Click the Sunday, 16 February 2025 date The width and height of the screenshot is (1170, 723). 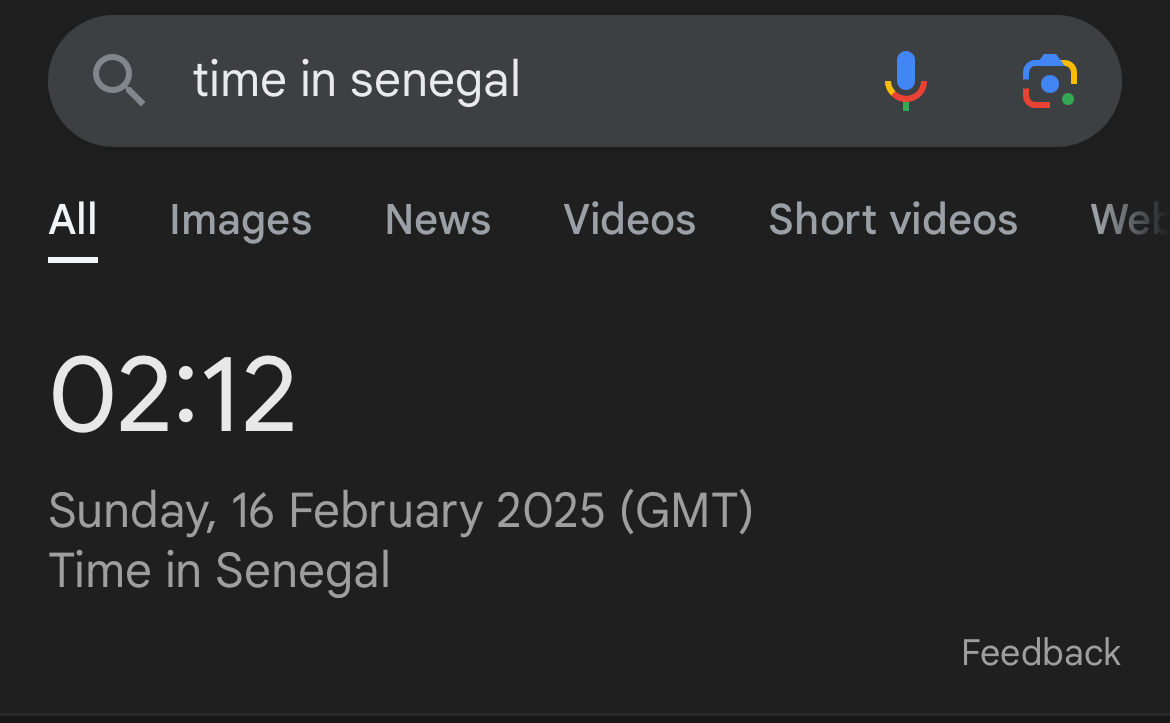tap(325, 511)
